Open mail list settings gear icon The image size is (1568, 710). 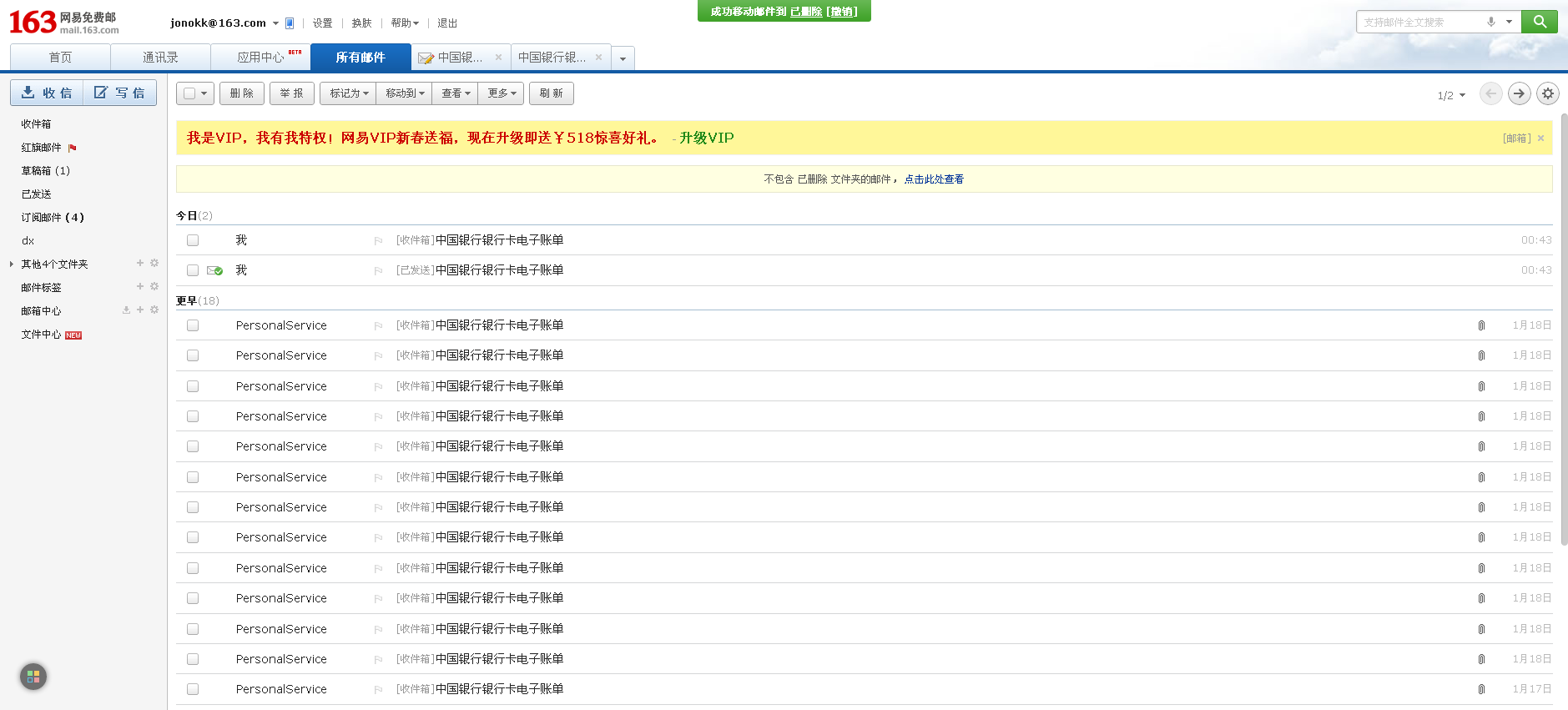[x=1547, y=93]
